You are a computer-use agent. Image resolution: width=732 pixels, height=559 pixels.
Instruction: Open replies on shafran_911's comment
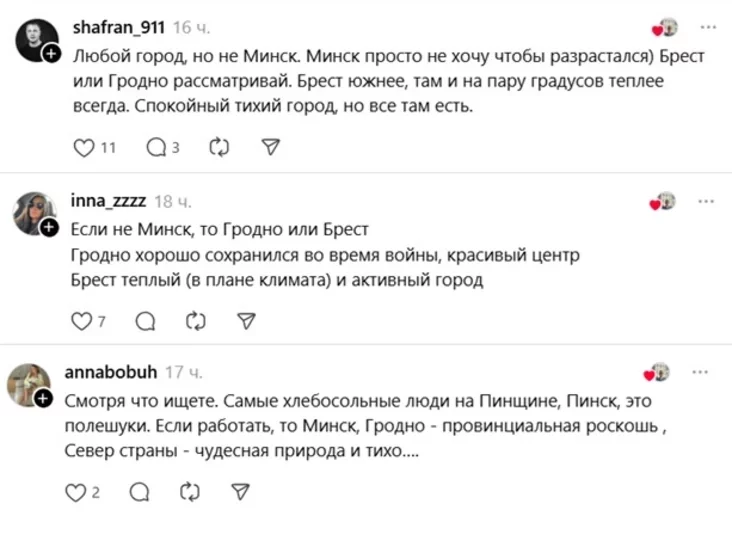(157, 147)
